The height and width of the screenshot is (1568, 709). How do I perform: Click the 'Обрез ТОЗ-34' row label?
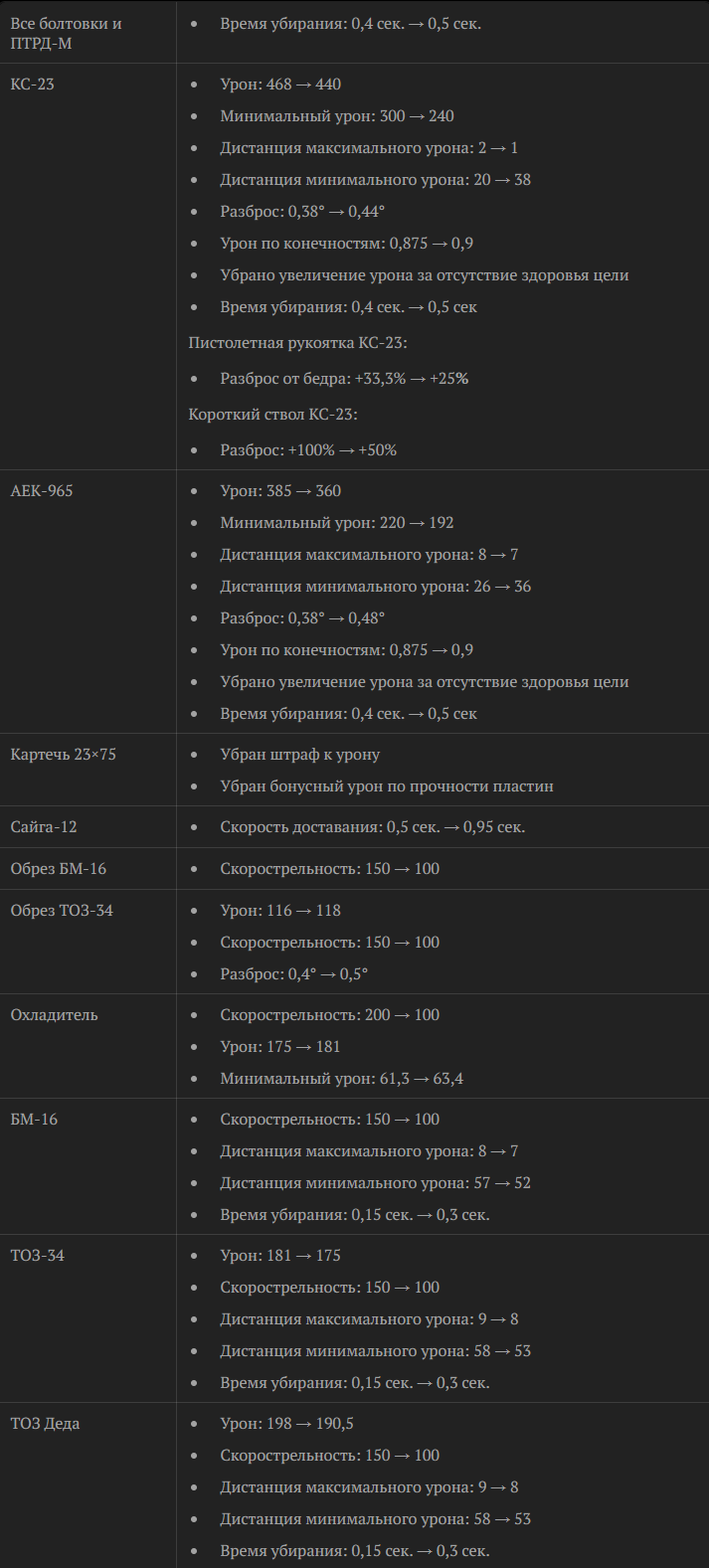[62, 911]
